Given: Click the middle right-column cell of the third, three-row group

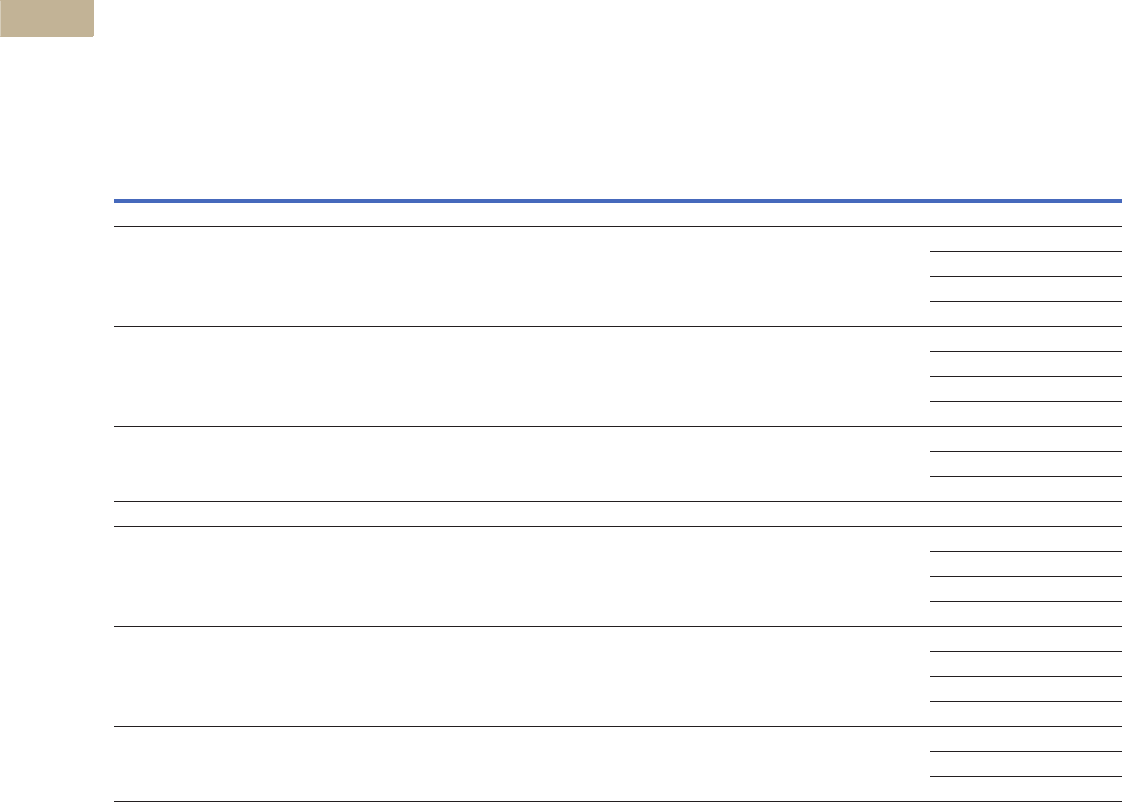Looking at the screenshot, I should pos(1025,464).
